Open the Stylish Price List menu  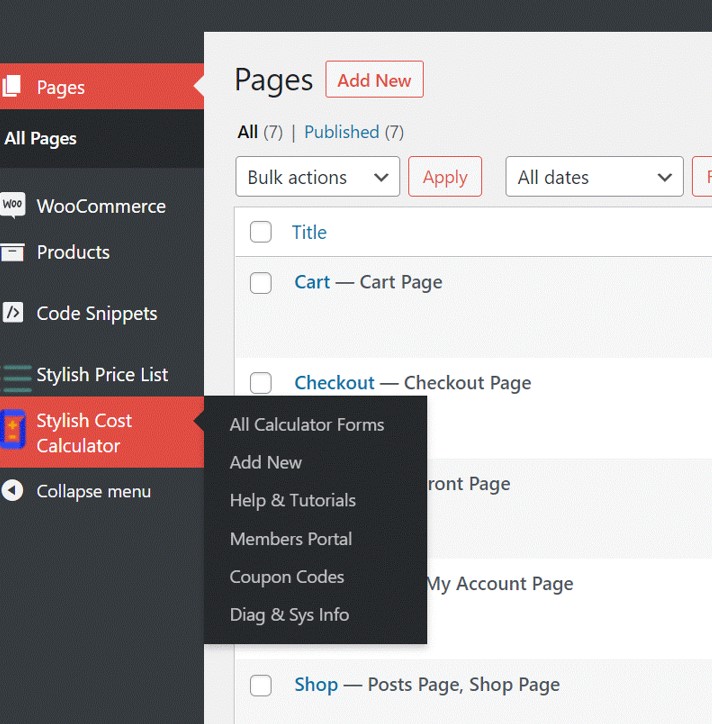102,374
